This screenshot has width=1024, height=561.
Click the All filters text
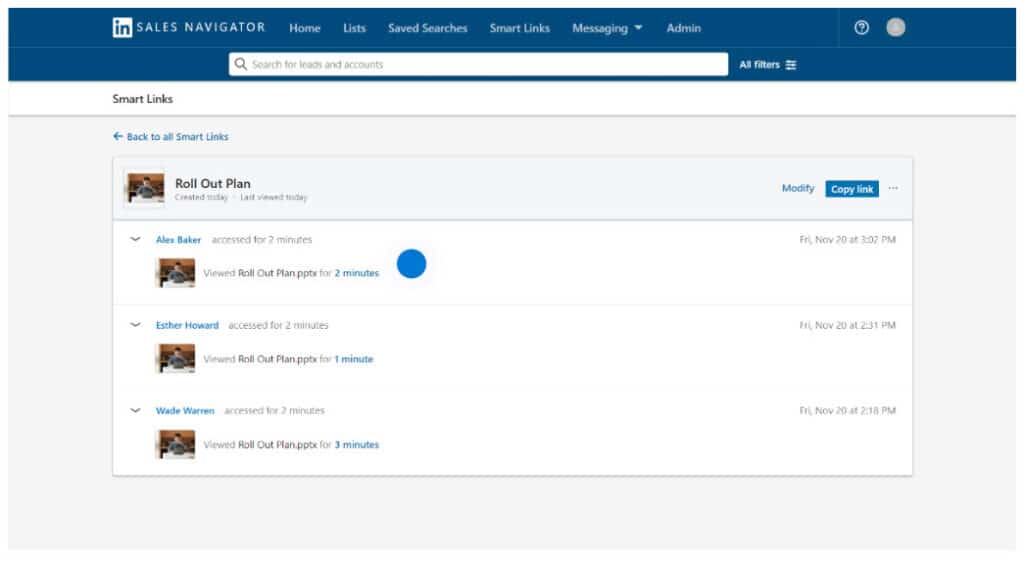(x=760, y=65)
